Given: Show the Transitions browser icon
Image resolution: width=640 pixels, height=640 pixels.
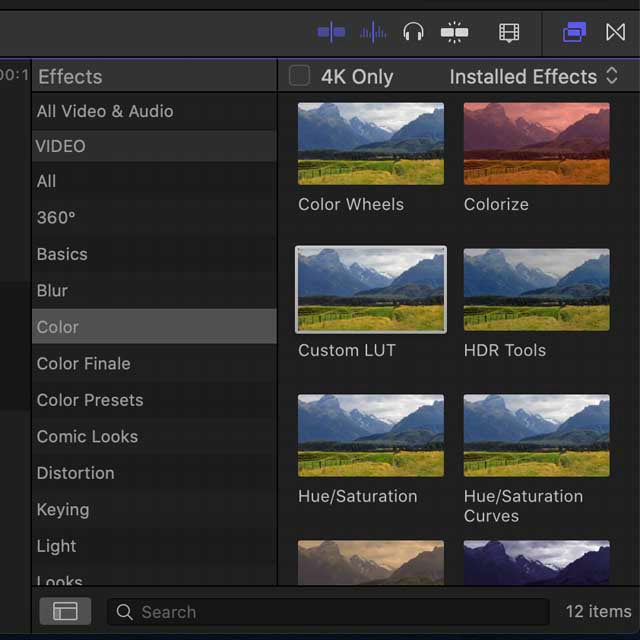Looking at the screenshot, I should pyautogui.click(x=615, y=33).
